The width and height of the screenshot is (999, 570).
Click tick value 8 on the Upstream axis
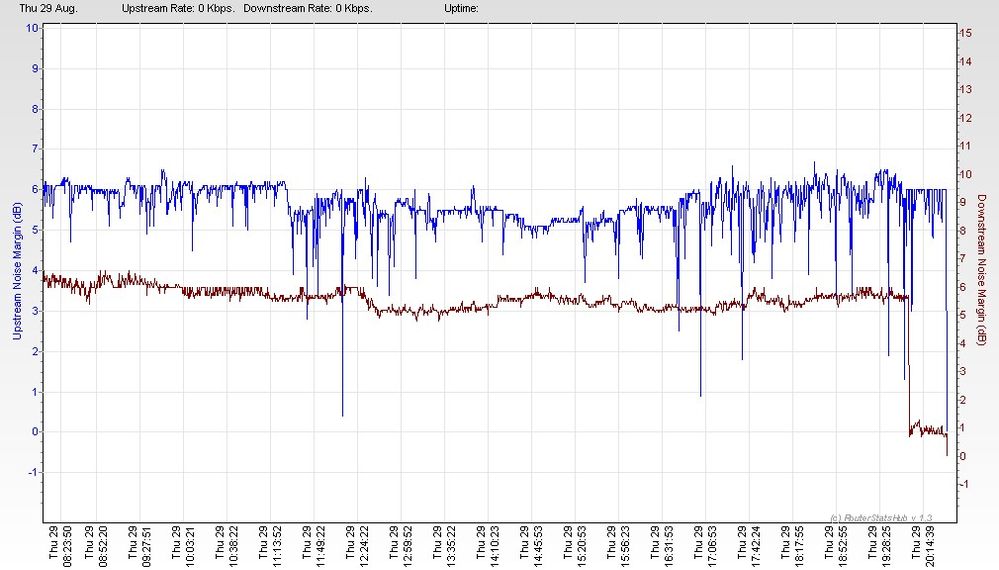(35, 109)
